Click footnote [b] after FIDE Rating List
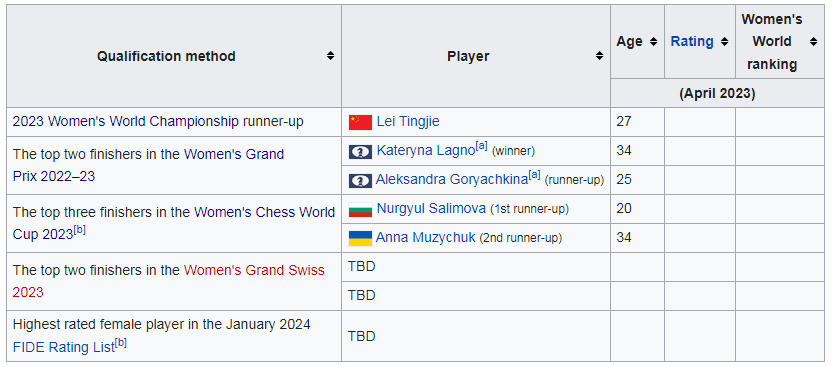The image size is (832, 366). click(121, 343)
